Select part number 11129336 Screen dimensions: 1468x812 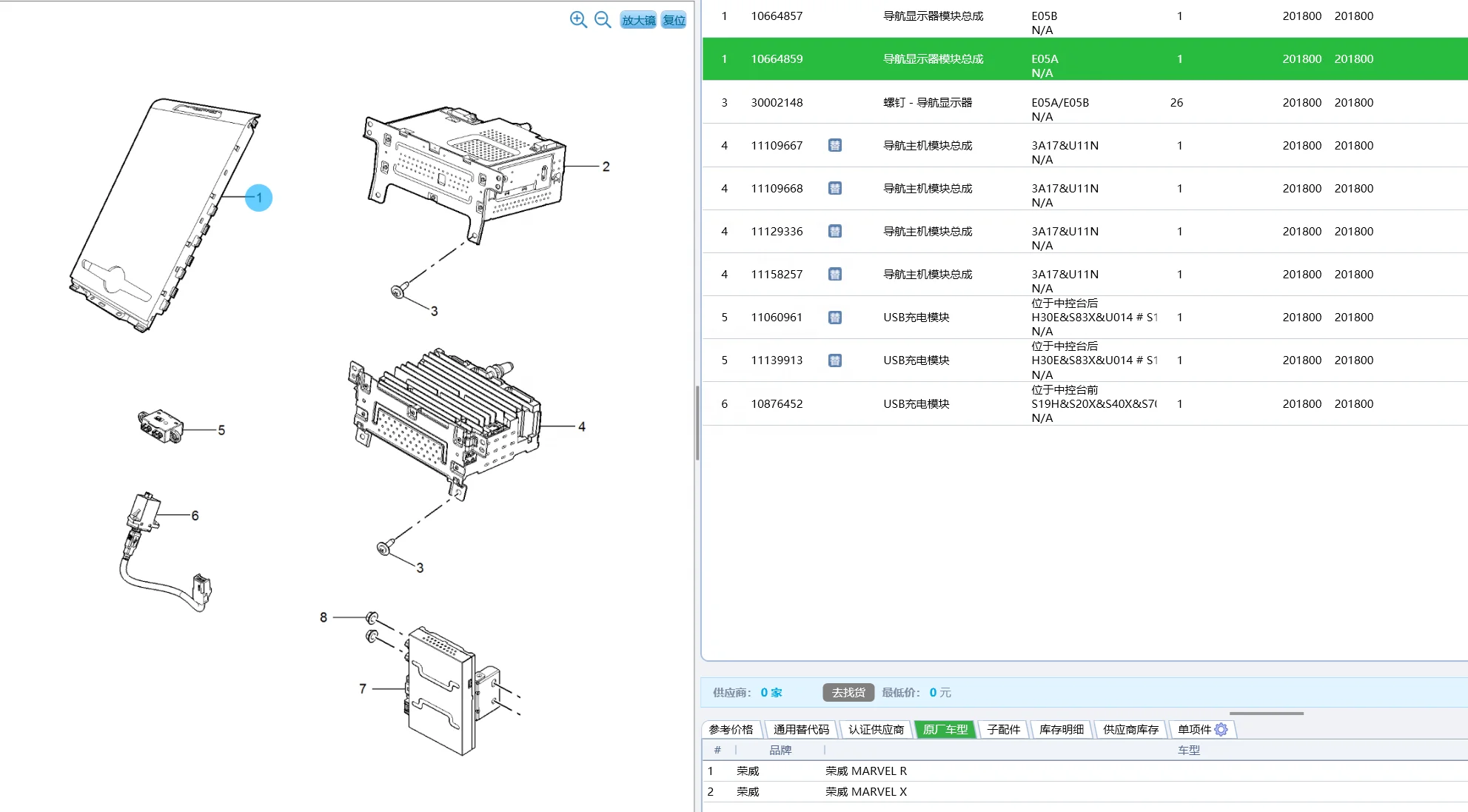pyautogui.click(x=777, y=231)
